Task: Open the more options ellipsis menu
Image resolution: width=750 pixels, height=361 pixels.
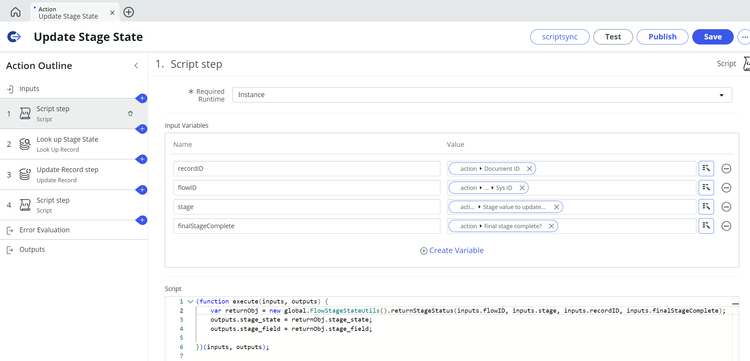Action: pyautogui.click(x=744, y=37)
